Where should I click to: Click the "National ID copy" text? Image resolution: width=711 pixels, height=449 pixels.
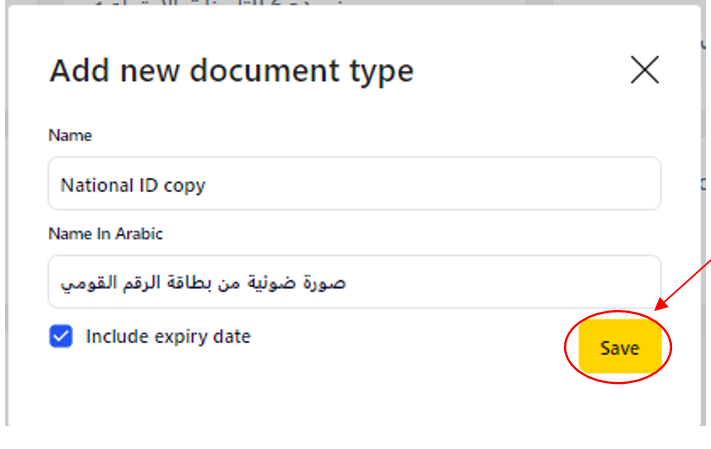tap(133, 185)
